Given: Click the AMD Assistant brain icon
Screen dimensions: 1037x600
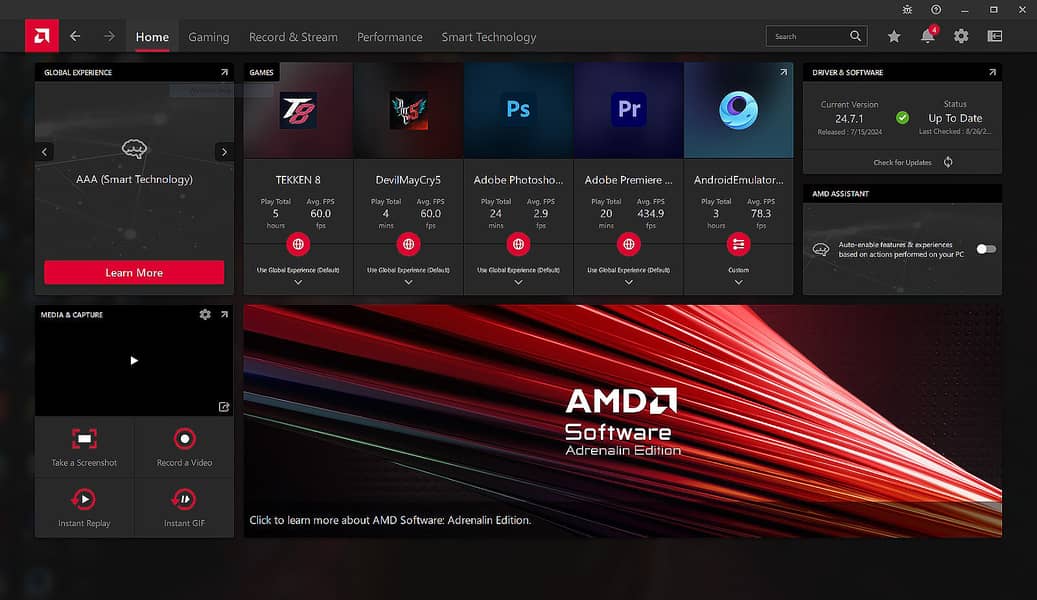Looking at the screenshot, I should 821,249.
